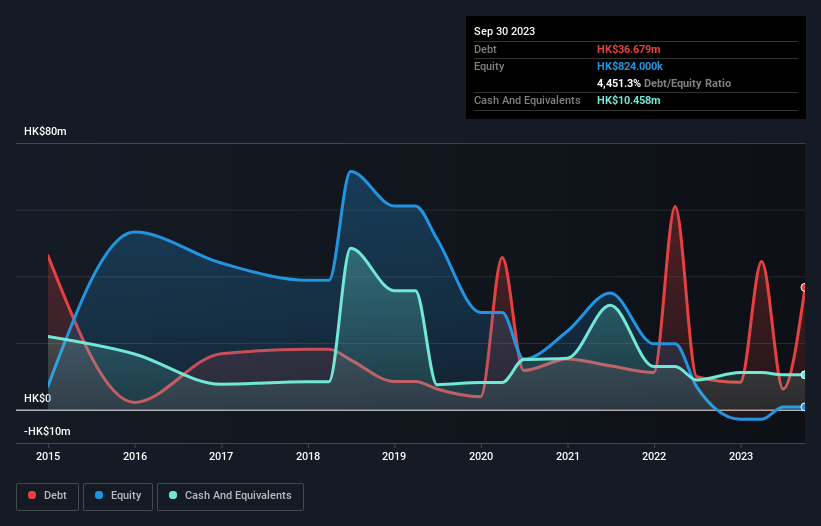Click the Cash And Equivalents tooltip label

click(527, 100)
